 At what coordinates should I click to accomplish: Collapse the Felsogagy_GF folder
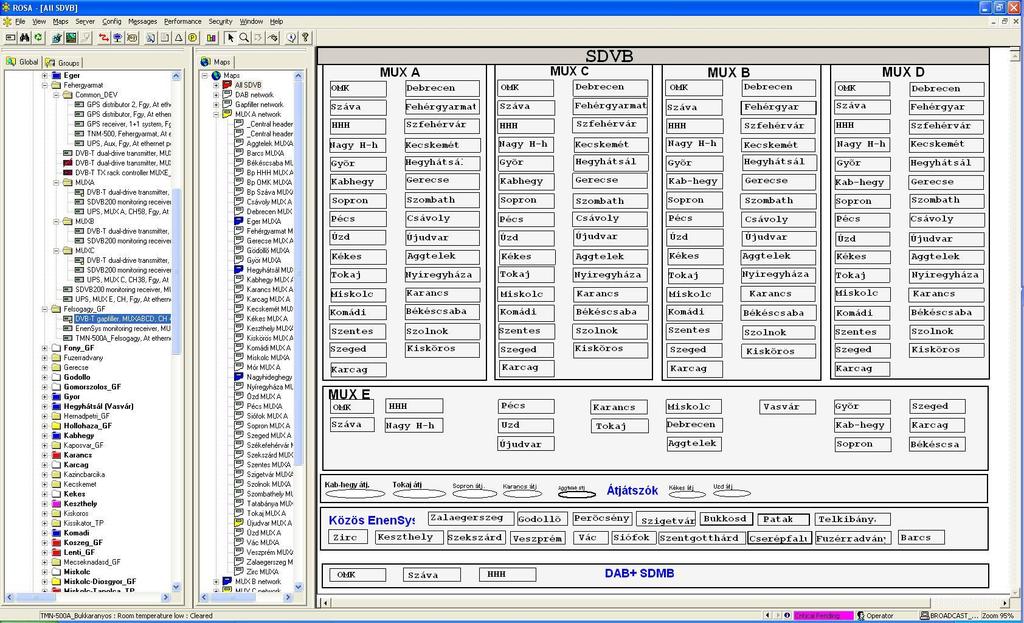pos(44,309)
